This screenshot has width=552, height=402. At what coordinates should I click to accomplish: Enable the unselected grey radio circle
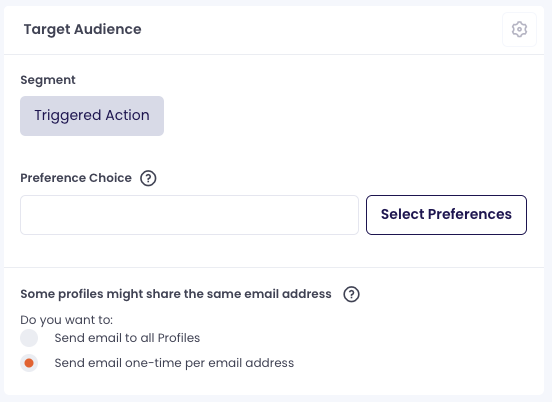coord(29,338)
